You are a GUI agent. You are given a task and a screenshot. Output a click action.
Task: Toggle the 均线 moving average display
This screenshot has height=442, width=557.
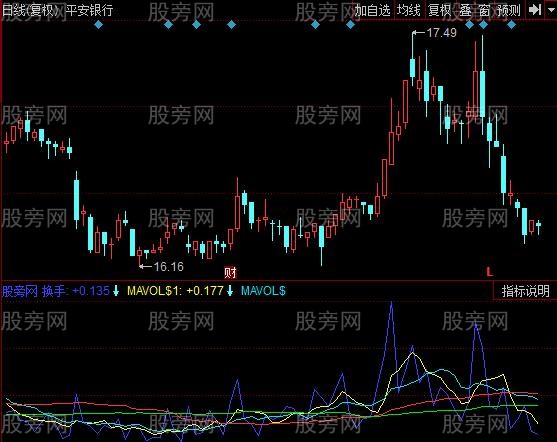click(409, 10)
